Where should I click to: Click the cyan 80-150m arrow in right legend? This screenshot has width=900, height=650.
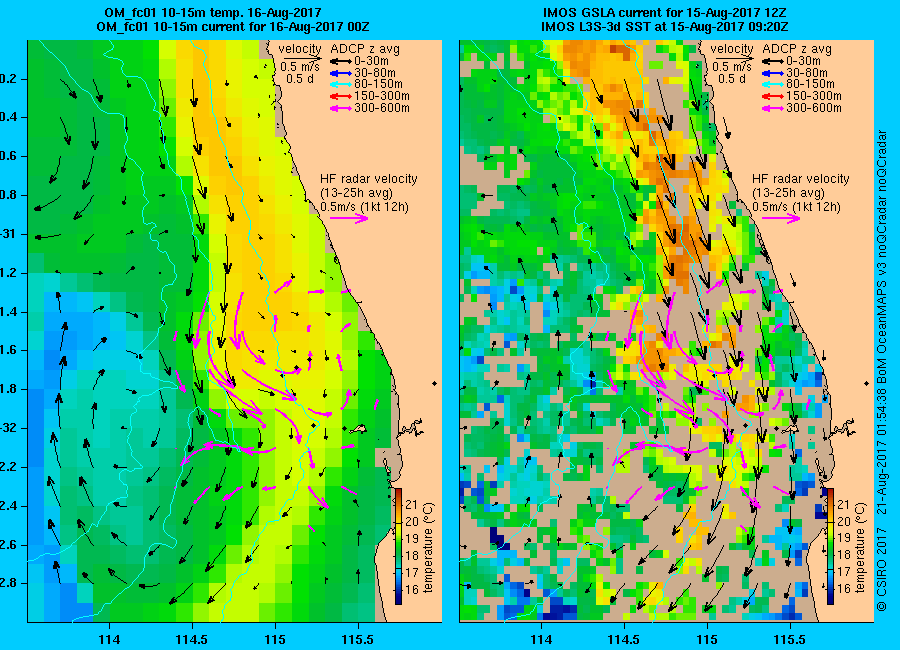point(773,84)
